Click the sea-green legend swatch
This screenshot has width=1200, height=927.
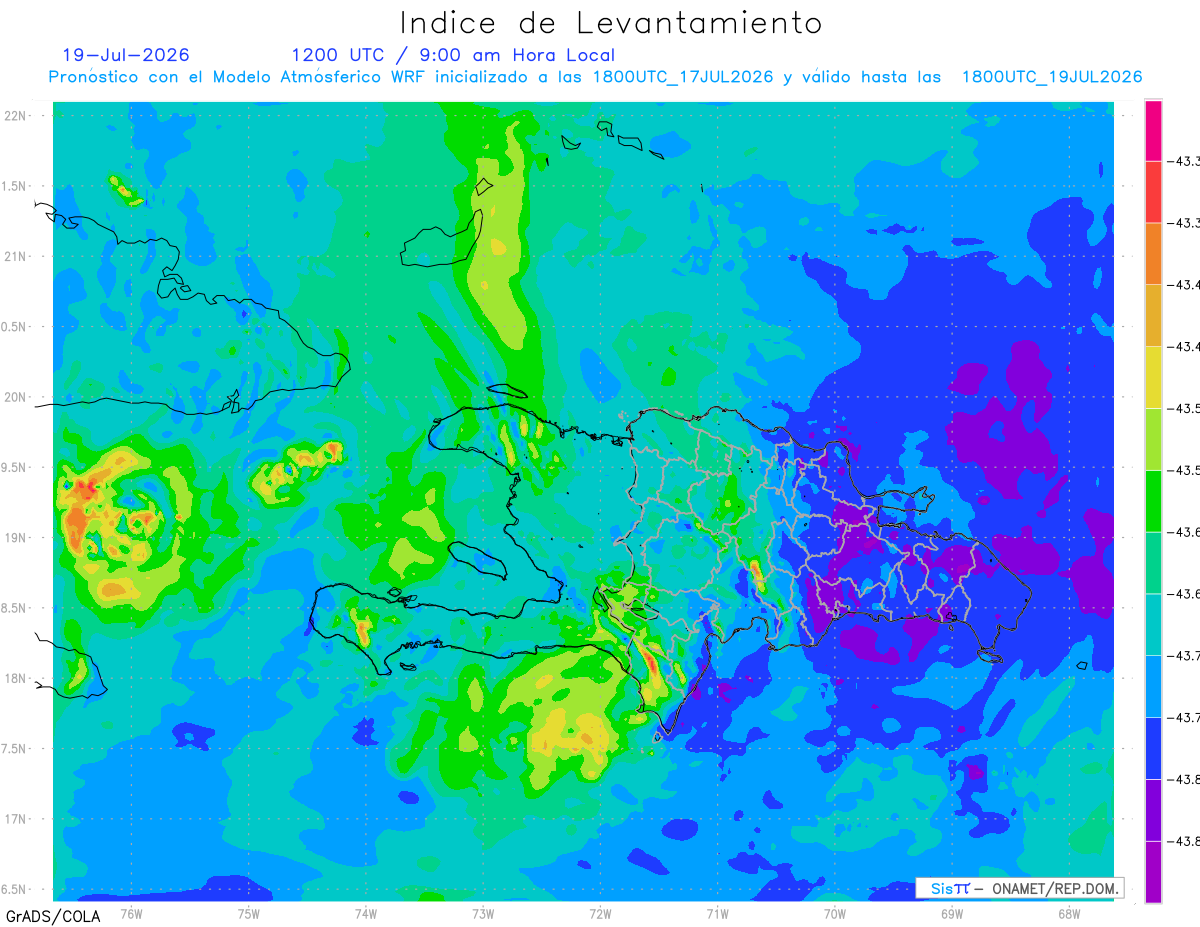pyautogui.click(x=1153, y=563)
